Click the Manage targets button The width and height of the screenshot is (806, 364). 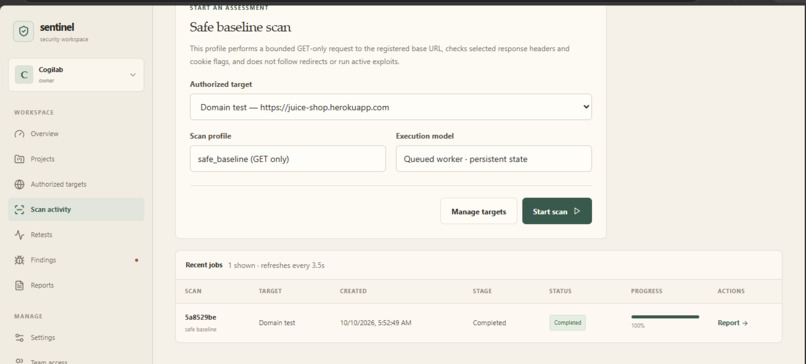479,211
